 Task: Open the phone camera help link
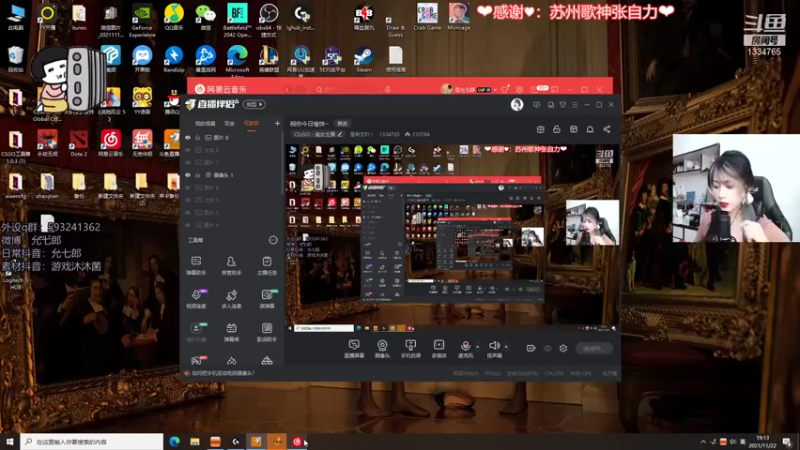coord(223,373)
